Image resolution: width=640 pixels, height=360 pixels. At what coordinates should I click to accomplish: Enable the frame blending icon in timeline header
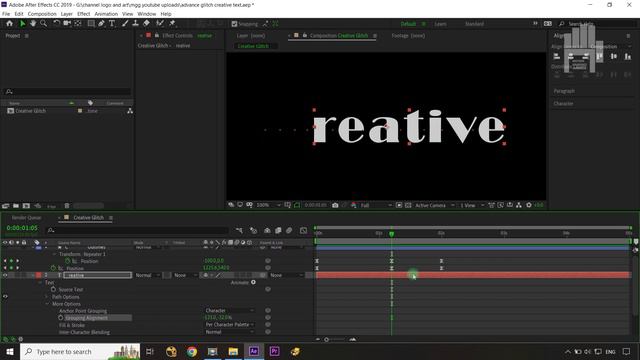[278, 231]
